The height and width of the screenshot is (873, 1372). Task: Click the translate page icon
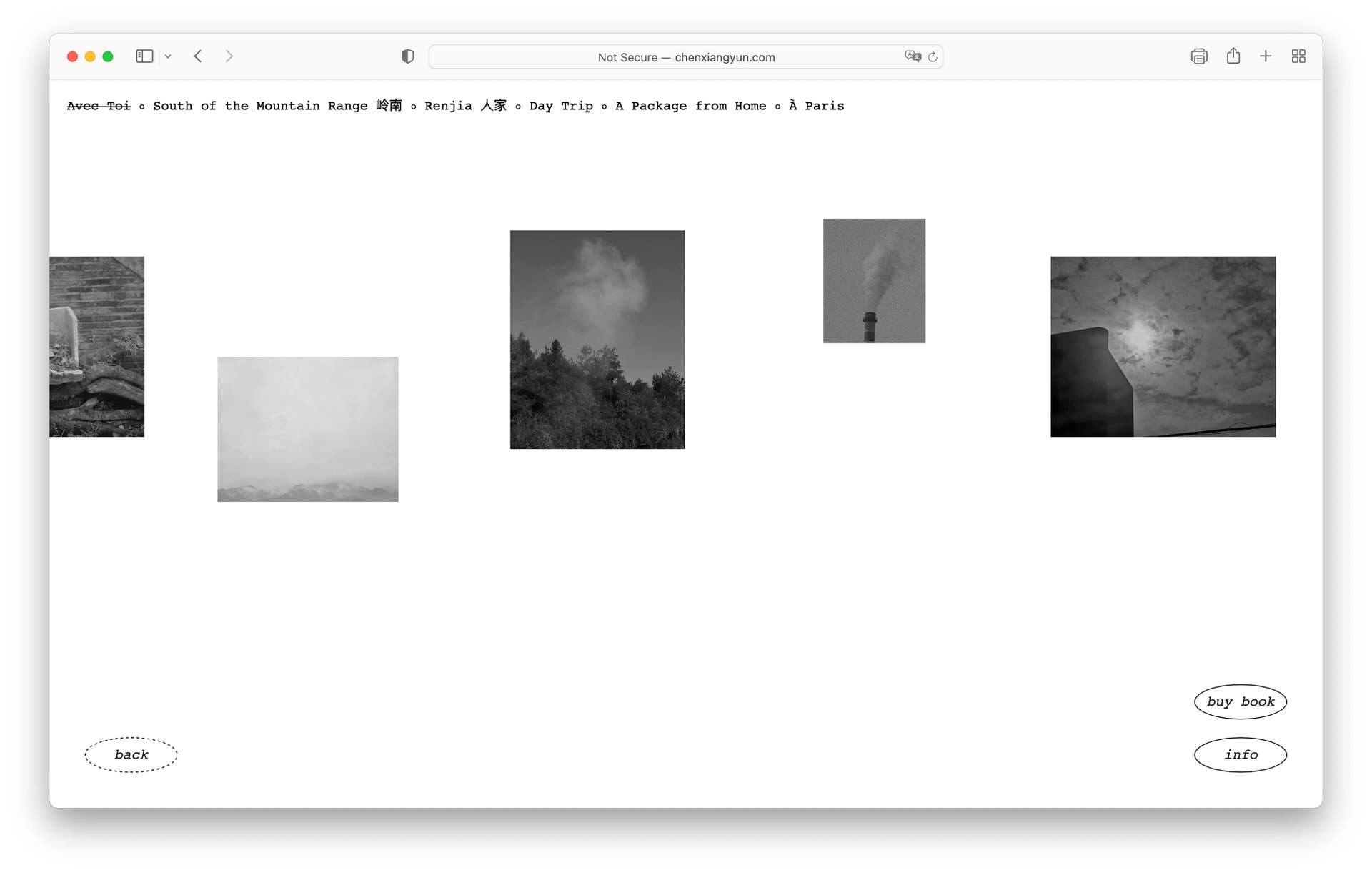tap(912, 56)
